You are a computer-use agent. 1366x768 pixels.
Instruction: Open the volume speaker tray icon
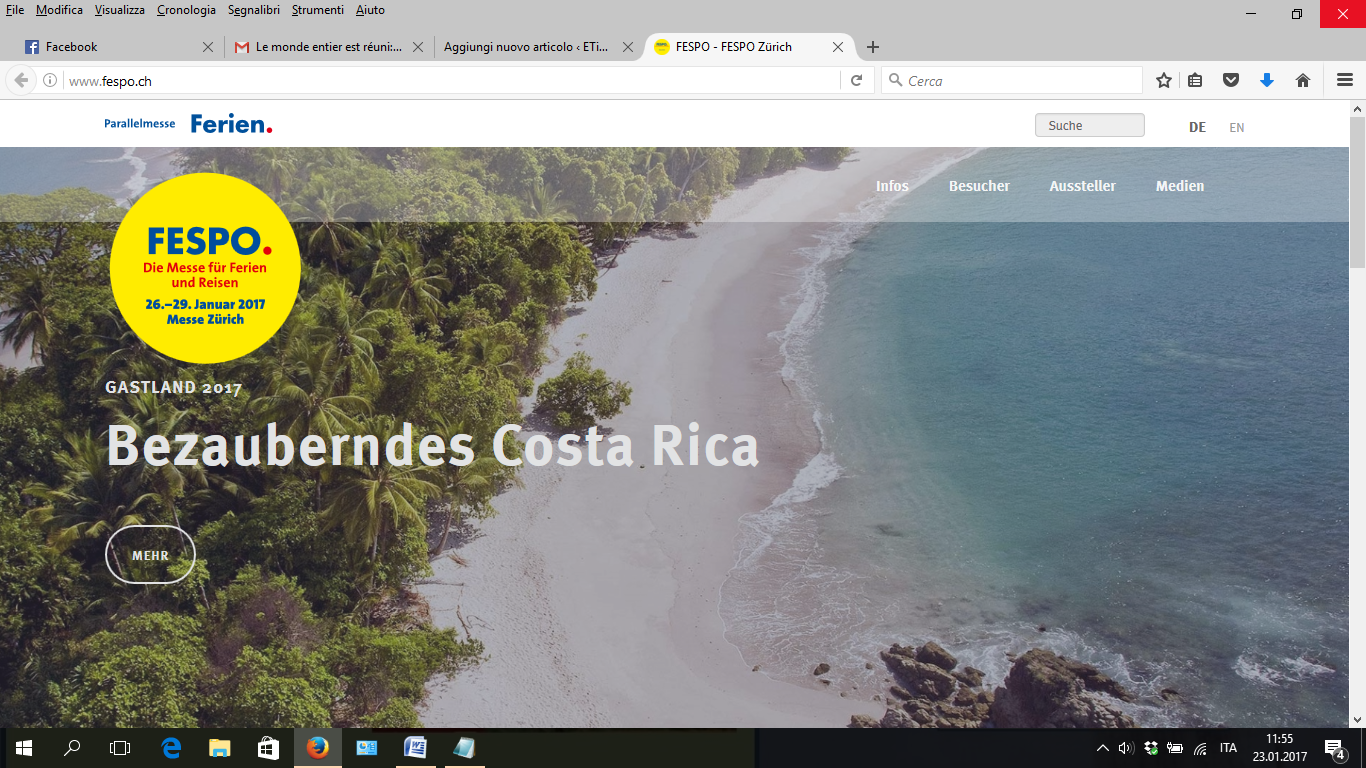coord(1127,748)
